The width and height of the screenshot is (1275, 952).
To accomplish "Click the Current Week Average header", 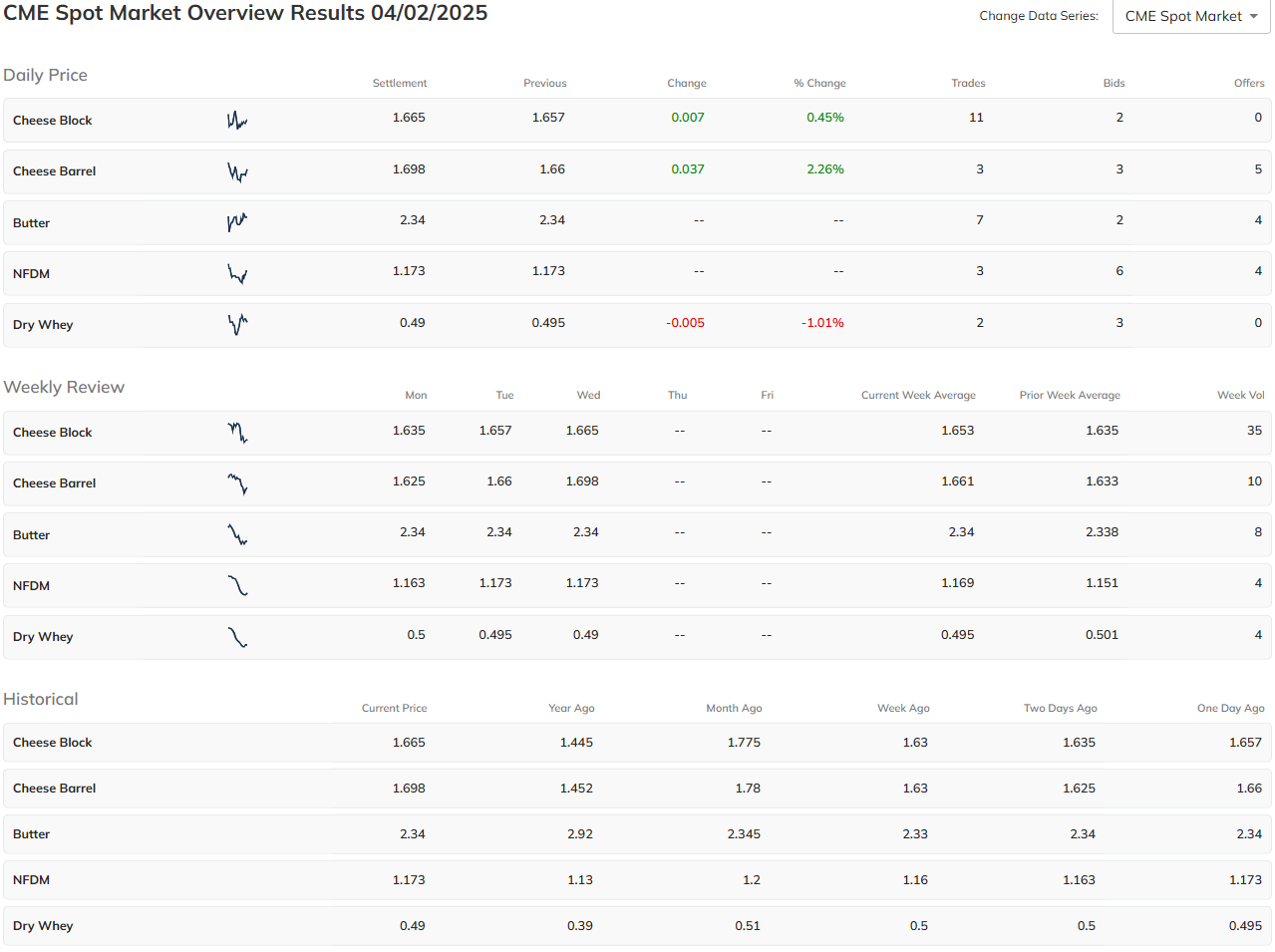I will (x=918, y=395).
